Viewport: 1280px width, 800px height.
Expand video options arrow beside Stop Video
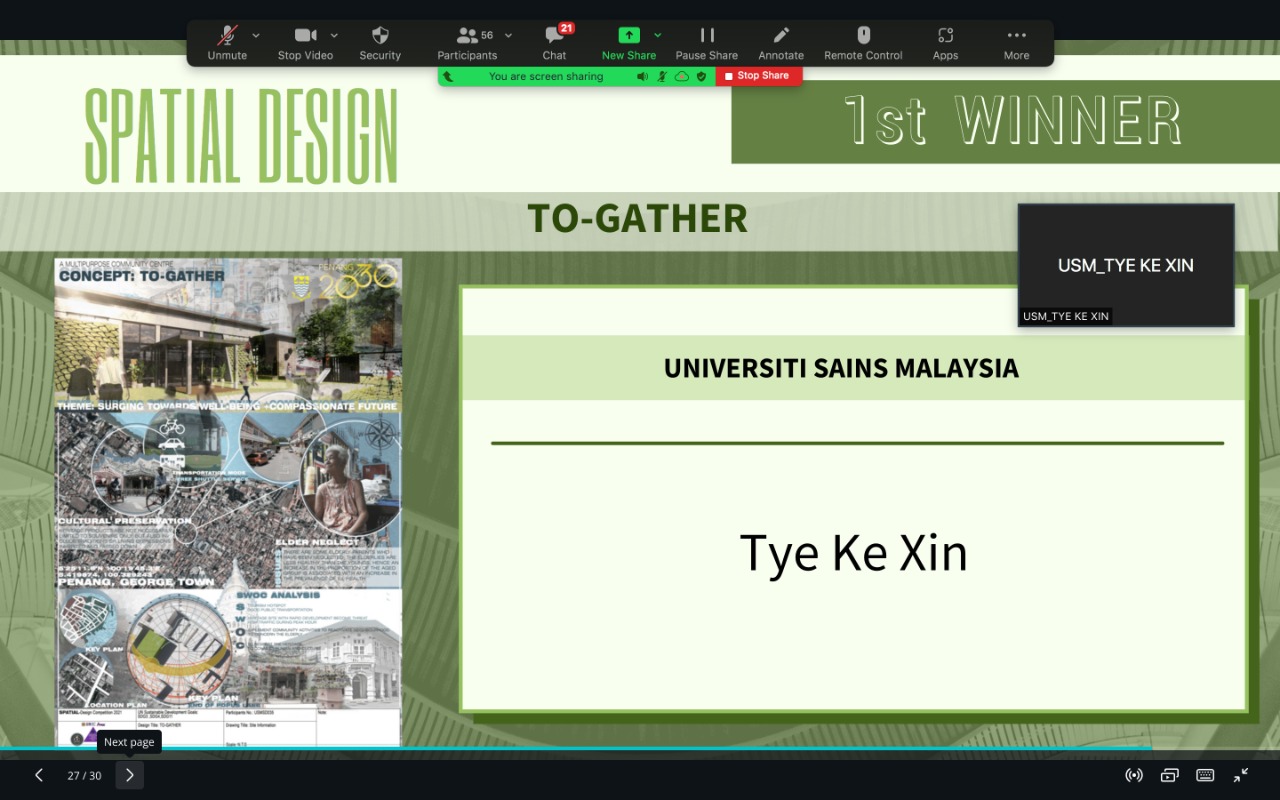coord(334,35)
